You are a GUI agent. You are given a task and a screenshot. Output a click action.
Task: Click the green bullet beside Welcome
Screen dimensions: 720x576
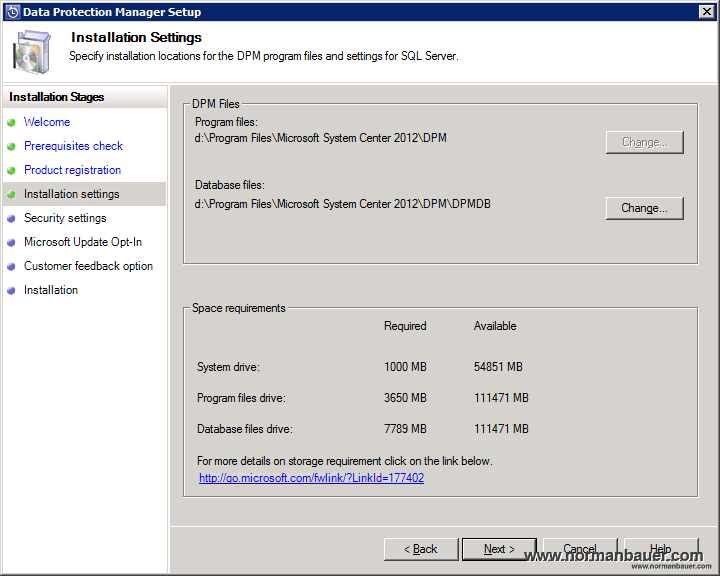pyautogui.click(x=12, y=123)
